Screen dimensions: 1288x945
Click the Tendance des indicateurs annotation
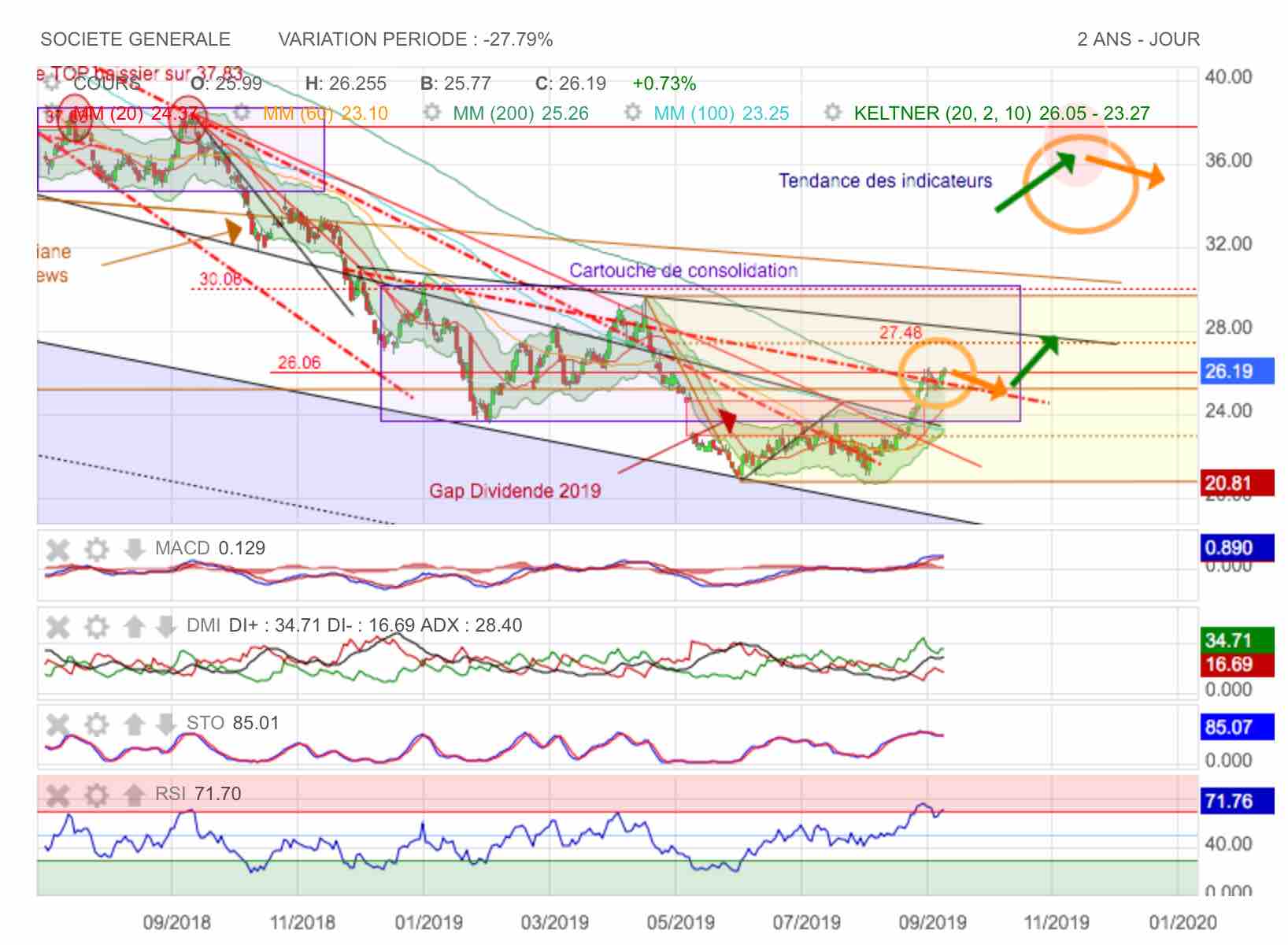(x=886, y=181)
